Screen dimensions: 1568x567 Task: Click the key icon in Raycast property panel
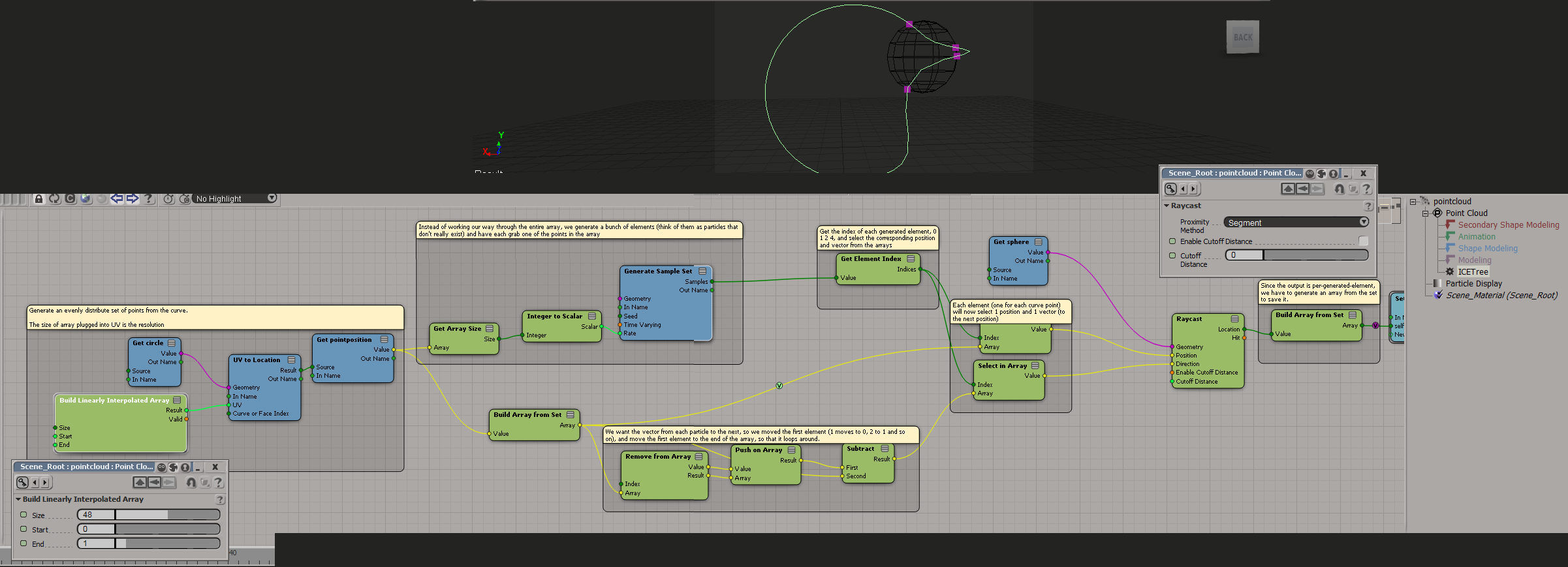point(1171,189)
